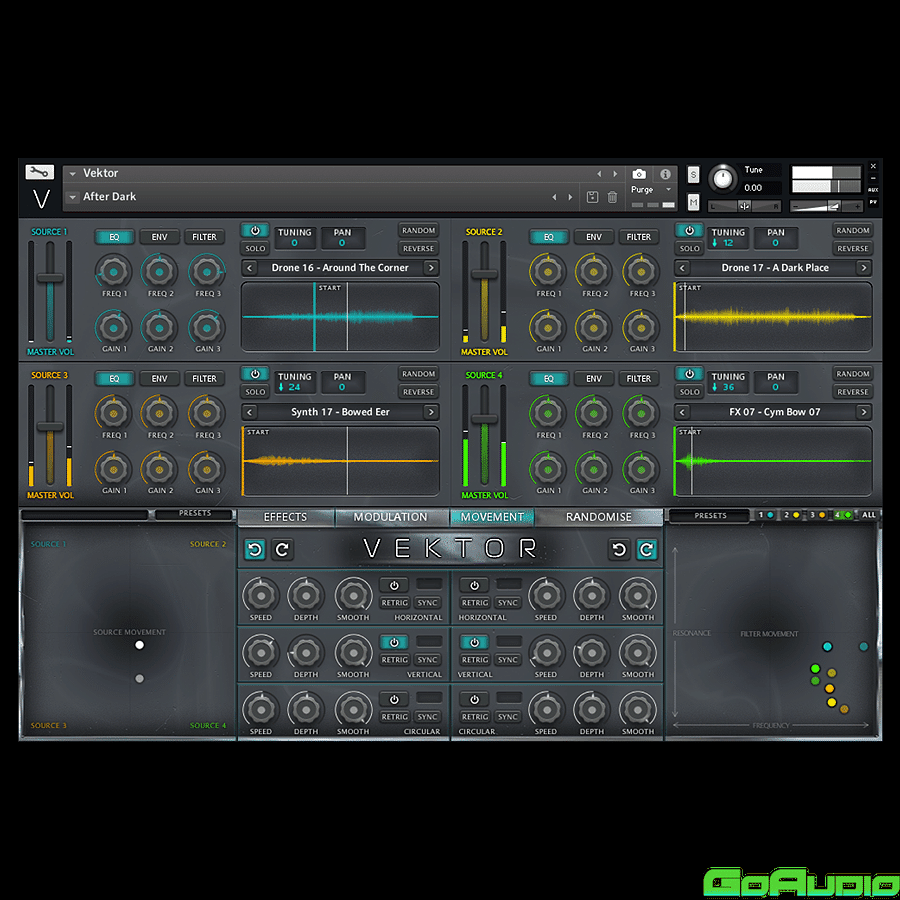Click the white source movement dot
Viewport: 900px width, 900px height.
click(x=139, y=645)
